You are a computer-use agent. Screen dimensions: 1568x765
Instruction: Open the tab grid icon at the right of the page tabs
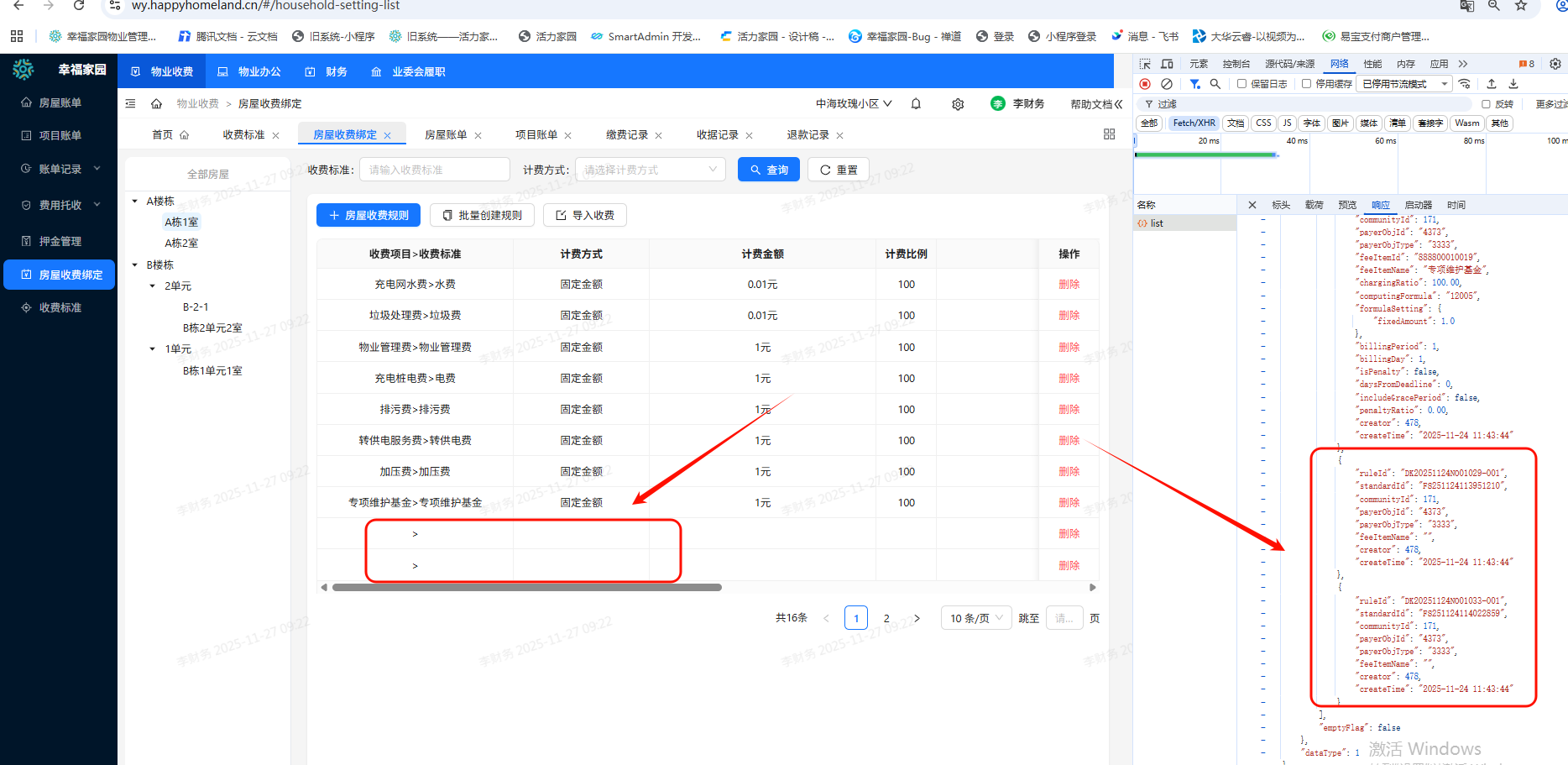[1109, 134]
